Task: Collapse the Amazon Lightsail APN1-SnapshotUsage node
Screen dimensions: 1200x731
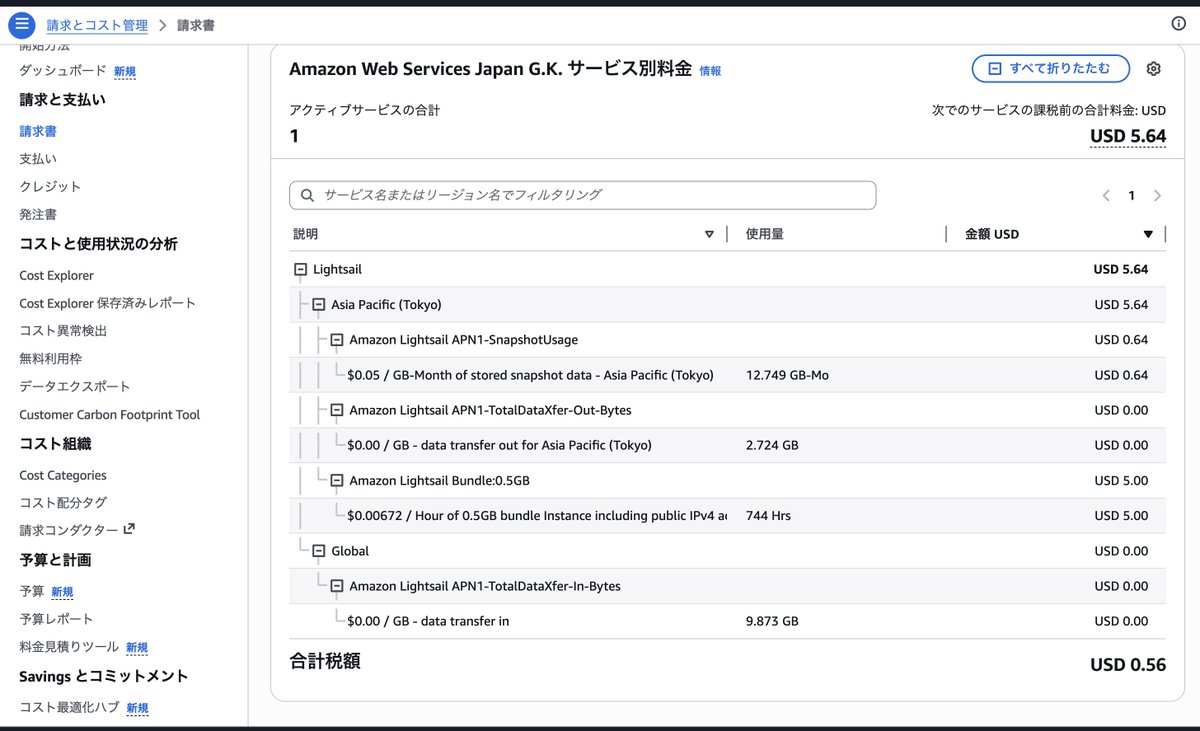Action: tap(336, 339)
